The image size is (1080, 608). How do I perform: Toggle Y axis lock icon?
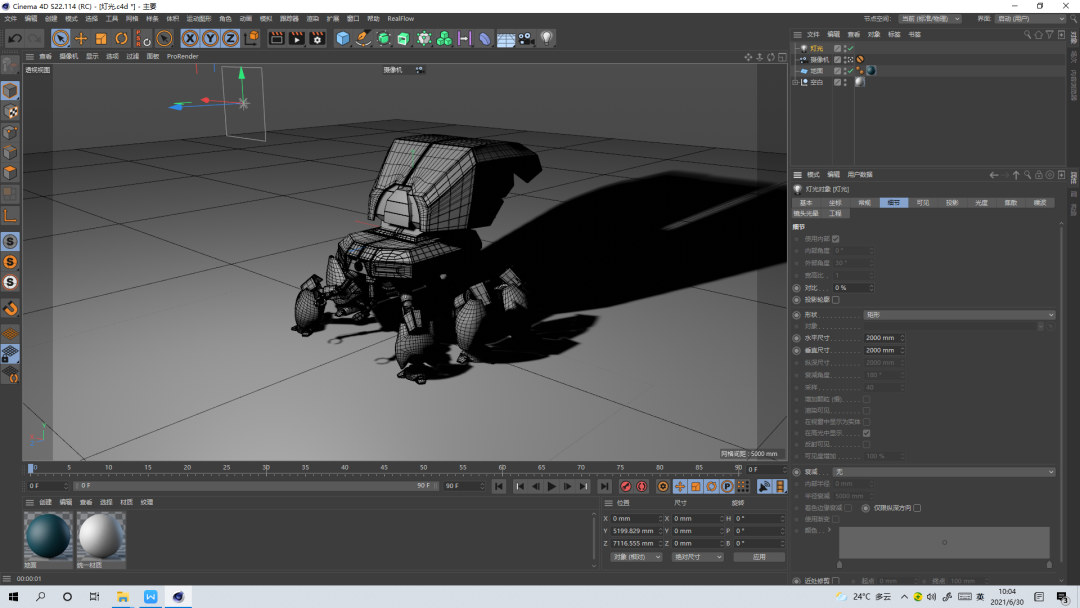coord(210,39)
